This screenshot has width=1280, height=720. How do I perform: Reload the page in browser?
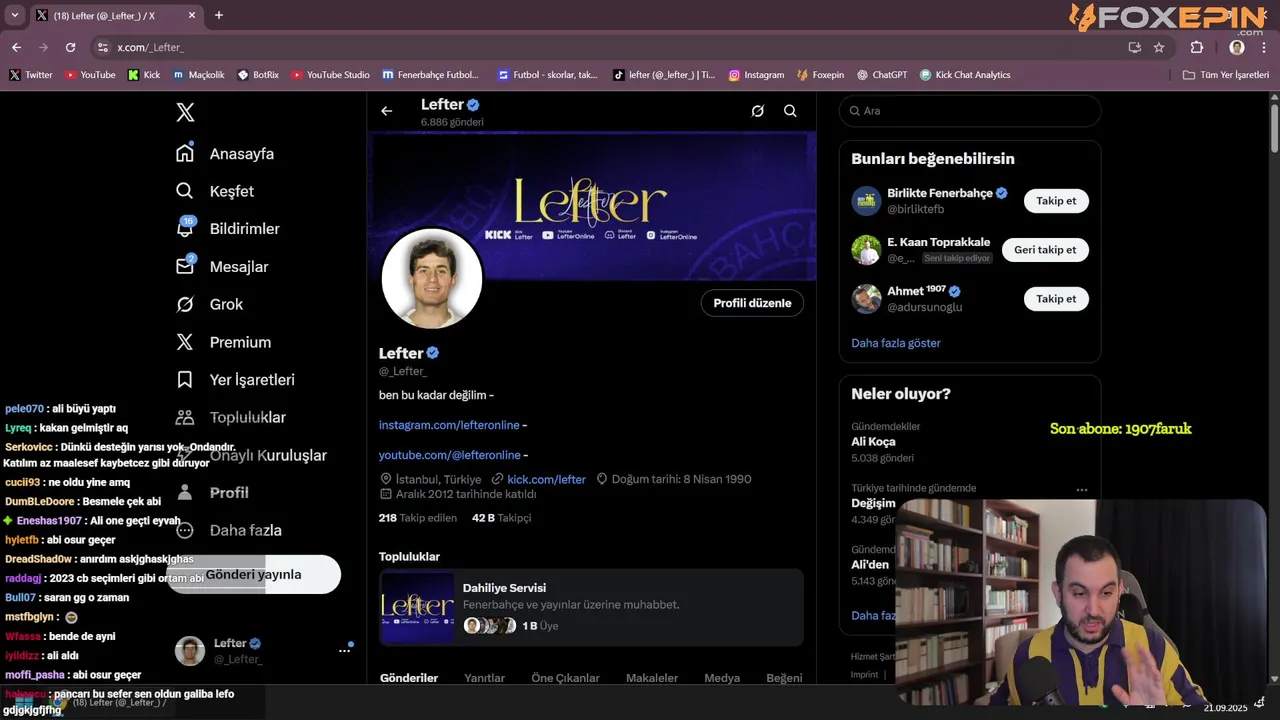pos(70,47)
